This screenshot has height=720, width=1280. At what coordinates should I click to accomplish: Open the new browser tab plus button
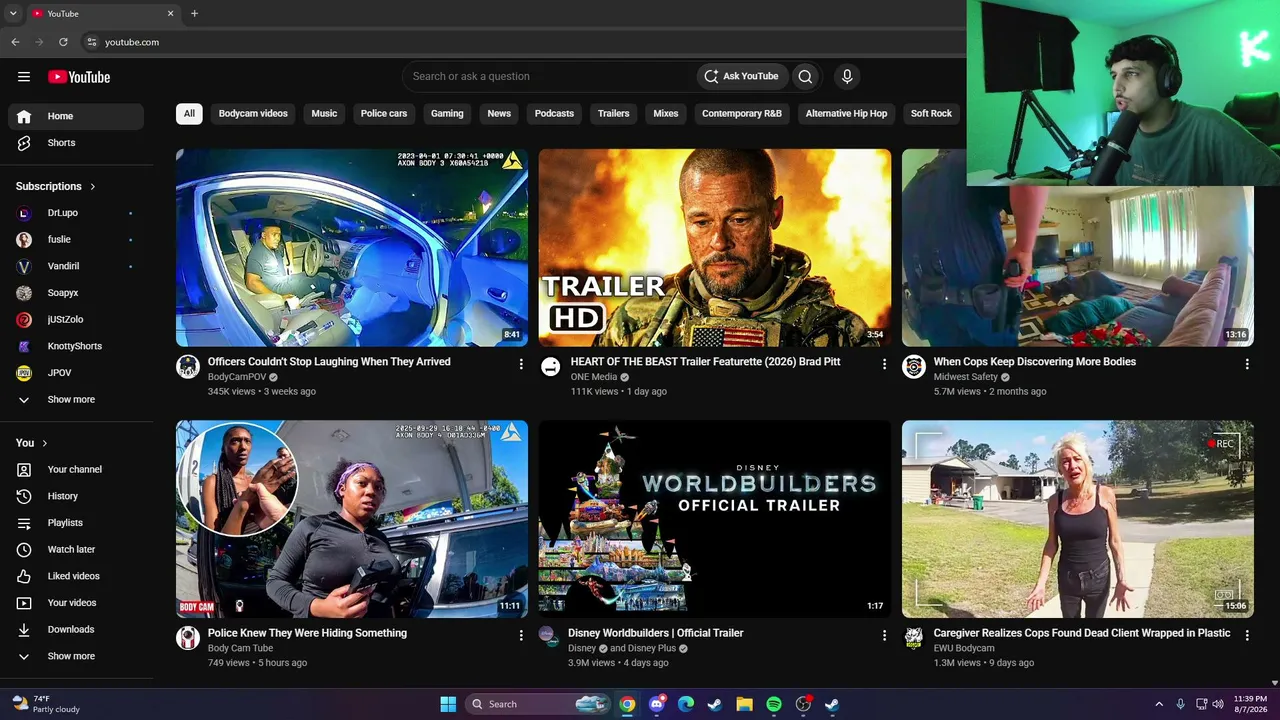click(x=194, y=14)
